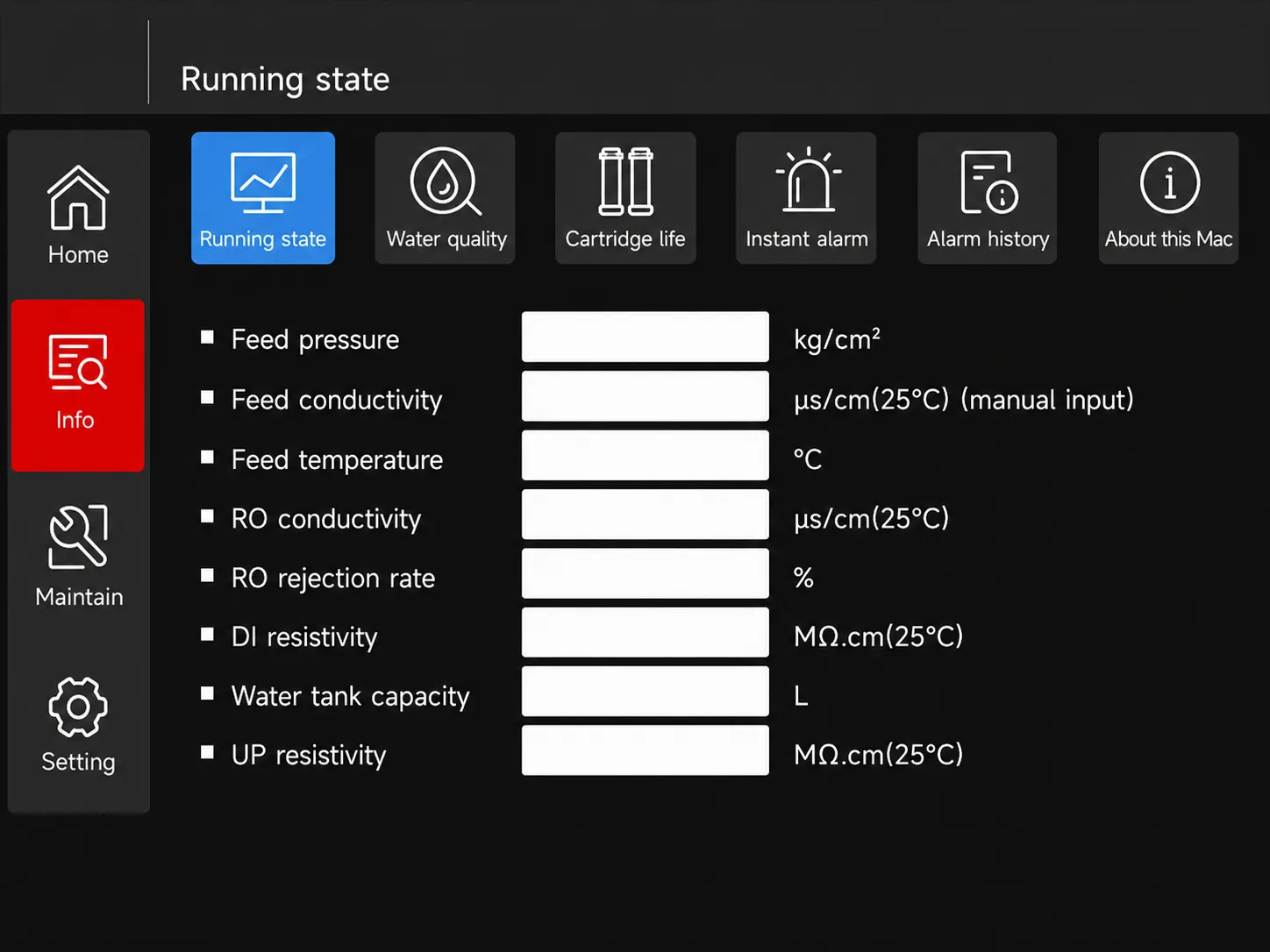This screenshot has width=1270, height=952.
Task: Open the Instant alarm siren icon
Action: point(808,181)
